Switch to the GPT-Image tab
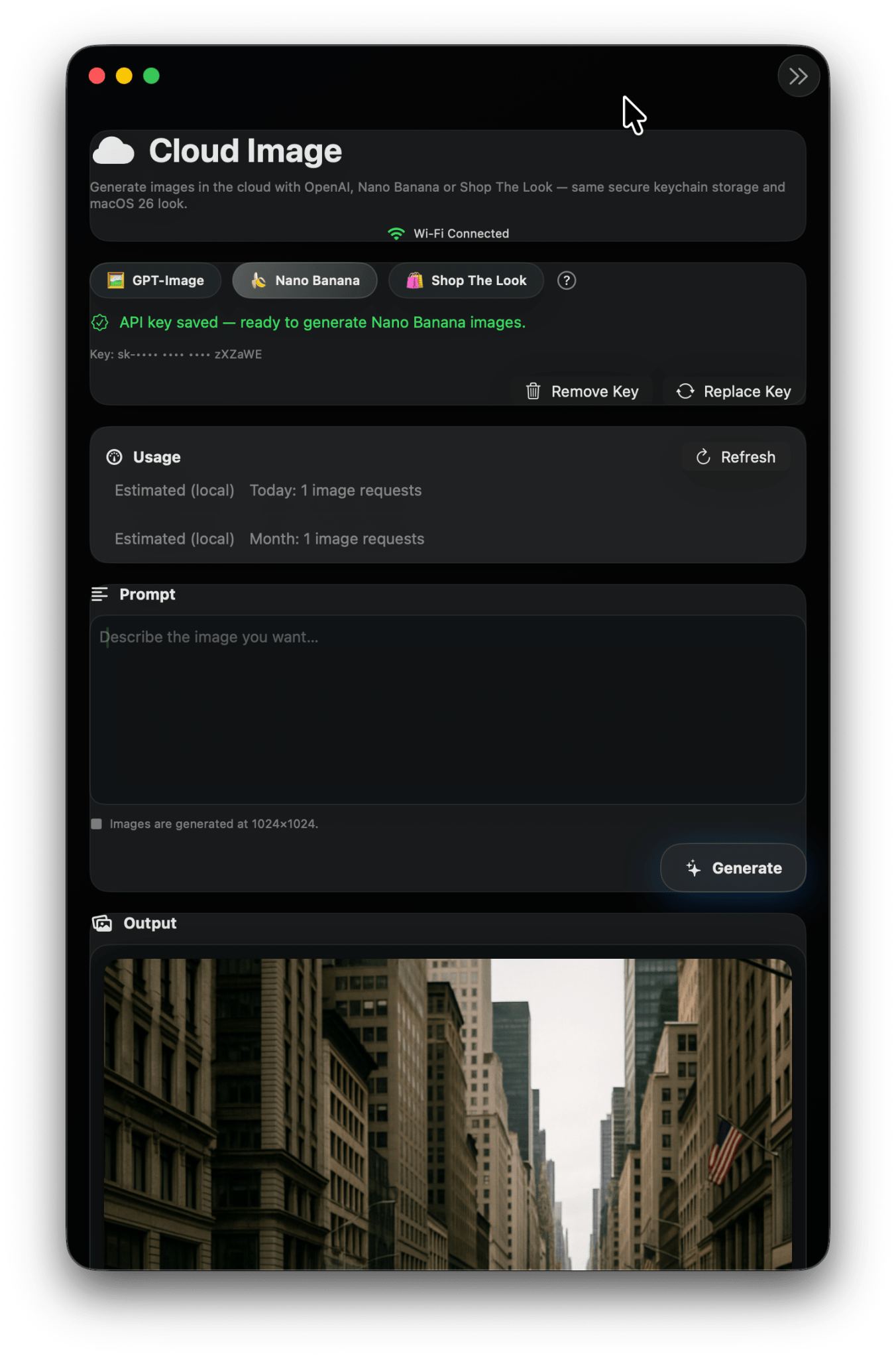This screenshot has width=896, height=1358. 156,280
